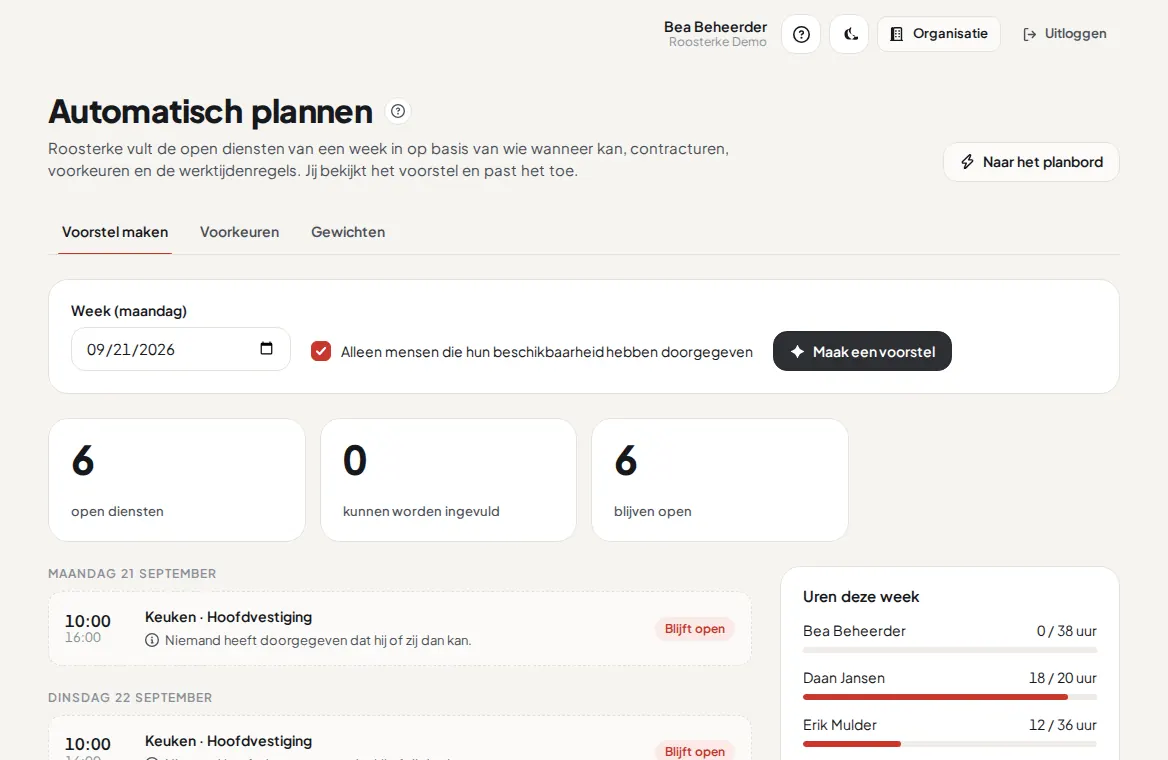This screenshot has height=760, width=1168.
Task: Click the Blijft open badge on Tuesday's shift
Action: (x=694, y=751)
